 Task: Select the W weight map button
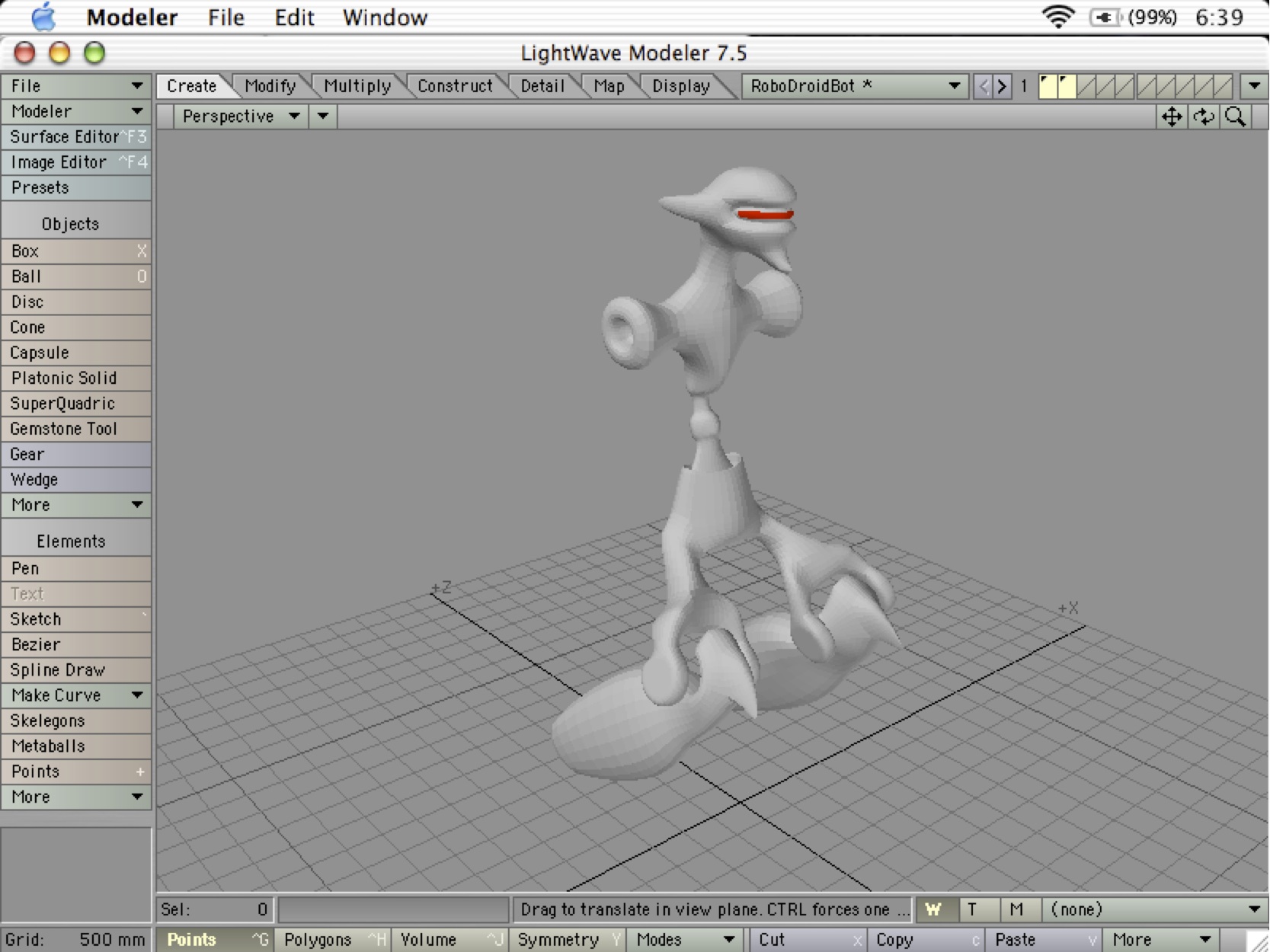933,909
